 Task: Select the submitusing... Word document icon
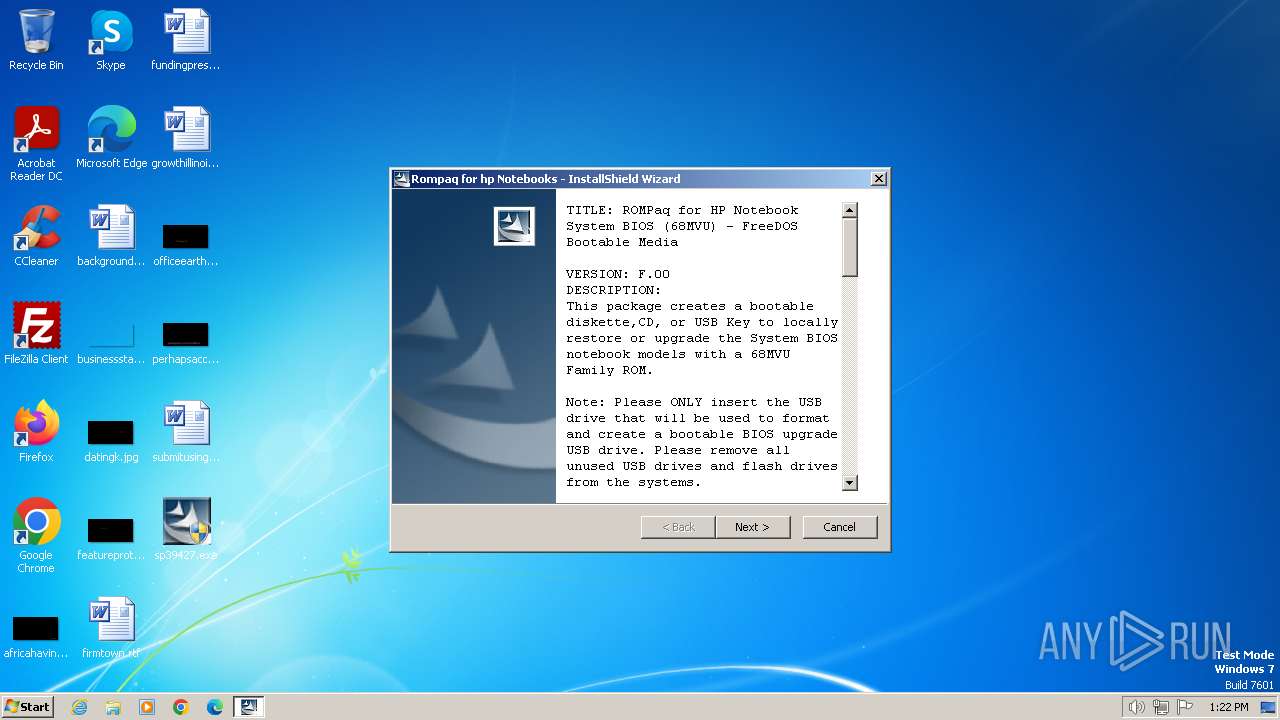[x=186, y=432]
